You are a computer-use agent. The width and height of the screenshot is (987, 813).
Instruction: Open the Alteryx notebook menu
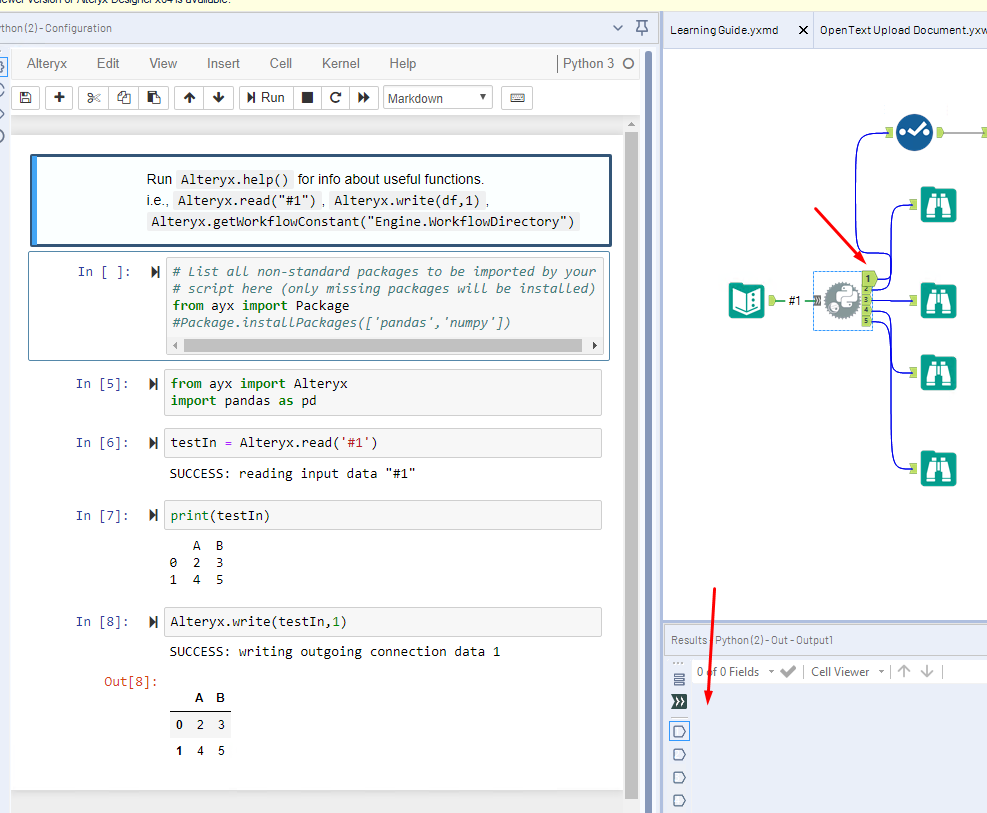coord(47,64)
